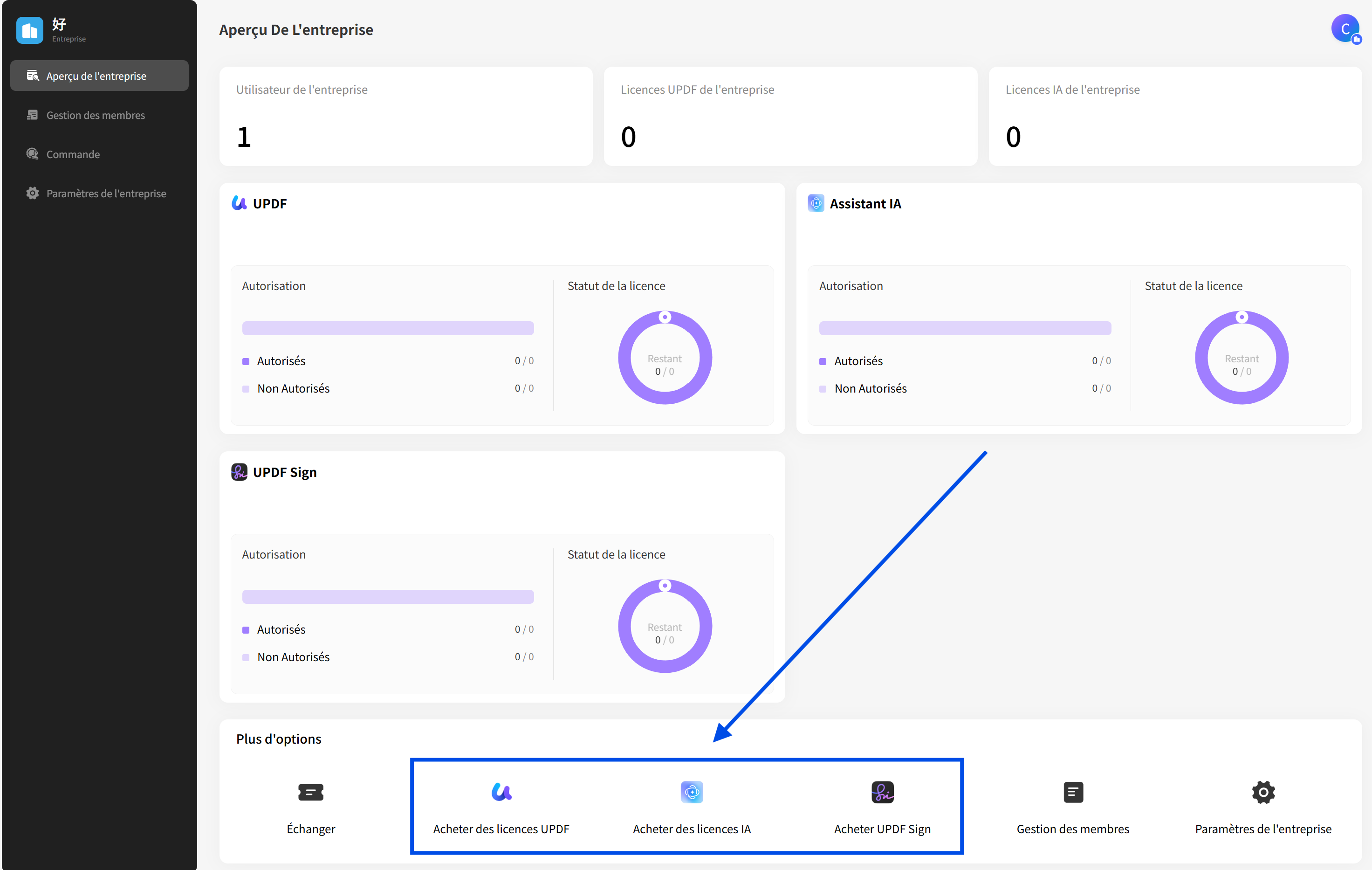Viewport: 1372px width, 870px height.
Task: Click the Autorisation label in UPDF Sign card
Action: [274, 554]
